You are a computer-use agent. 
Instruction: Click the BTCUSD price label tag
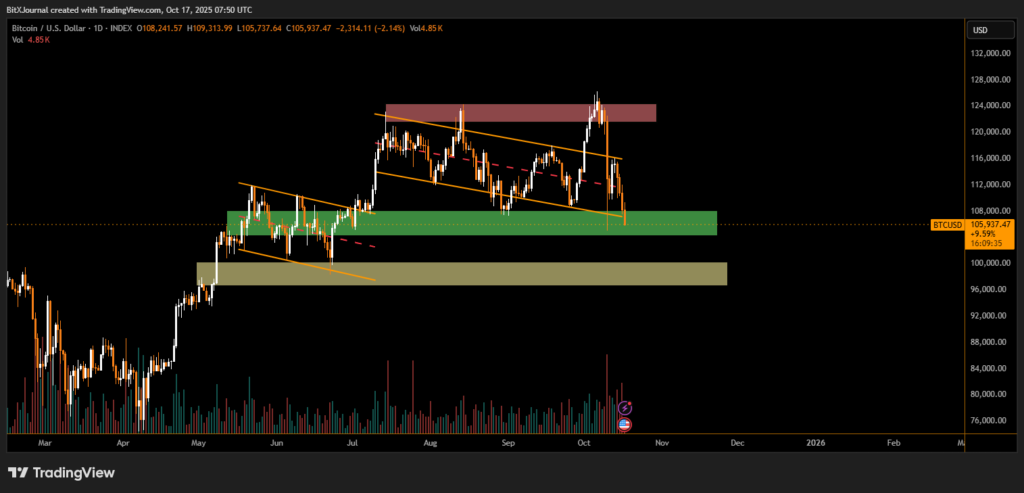947,225
